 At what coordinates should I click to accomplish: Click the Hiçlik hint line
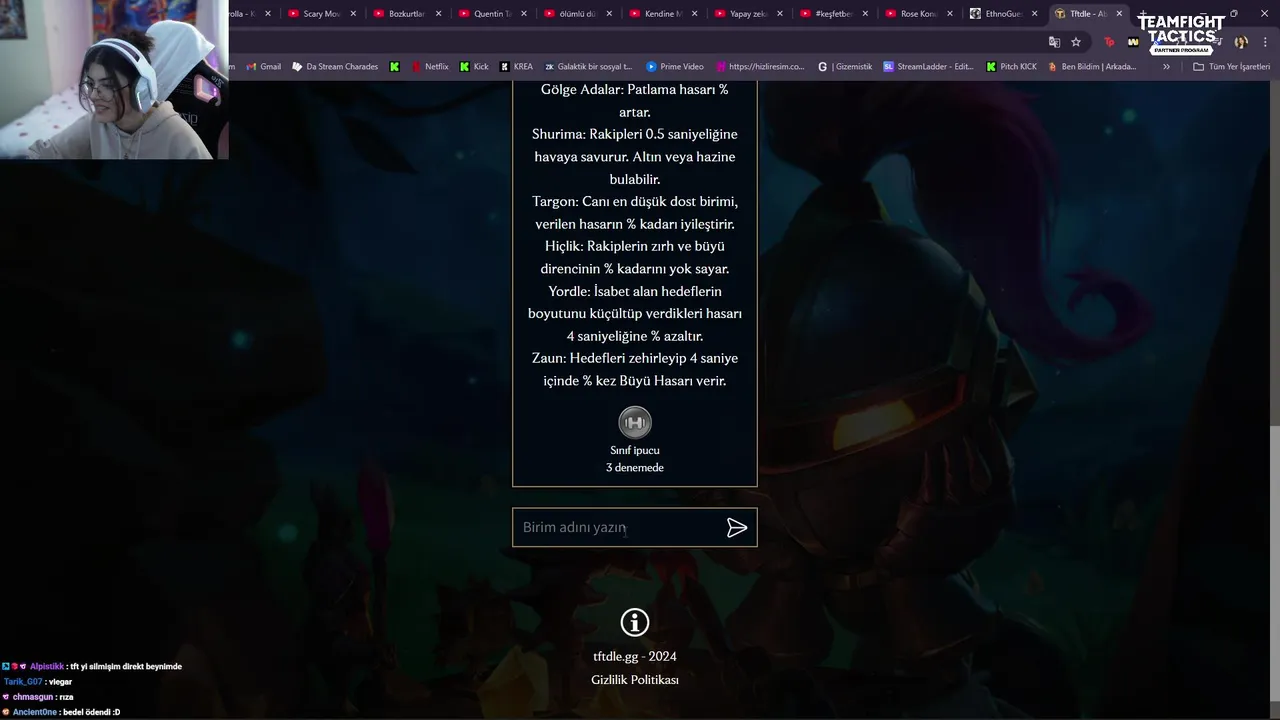635,257
